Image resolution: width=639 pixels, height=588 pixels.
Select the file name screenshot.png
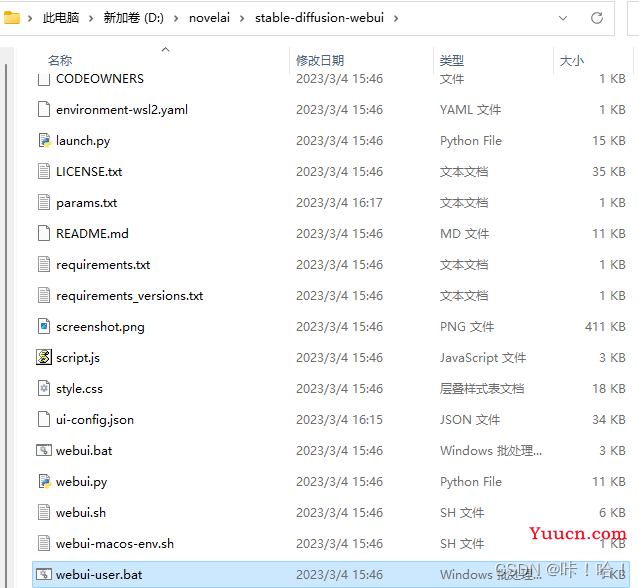[x=100, y=326]
